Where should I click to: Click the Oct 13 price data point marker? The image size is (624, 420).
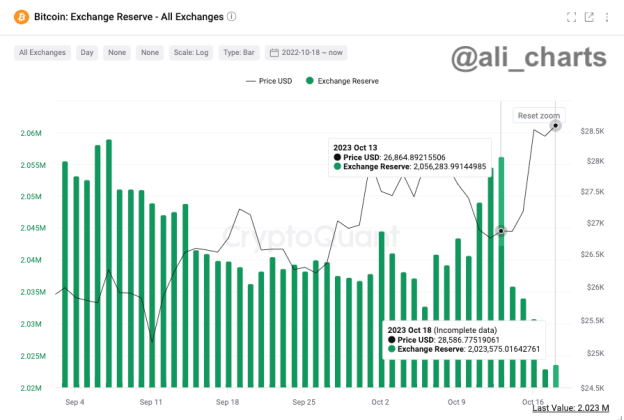501,231
